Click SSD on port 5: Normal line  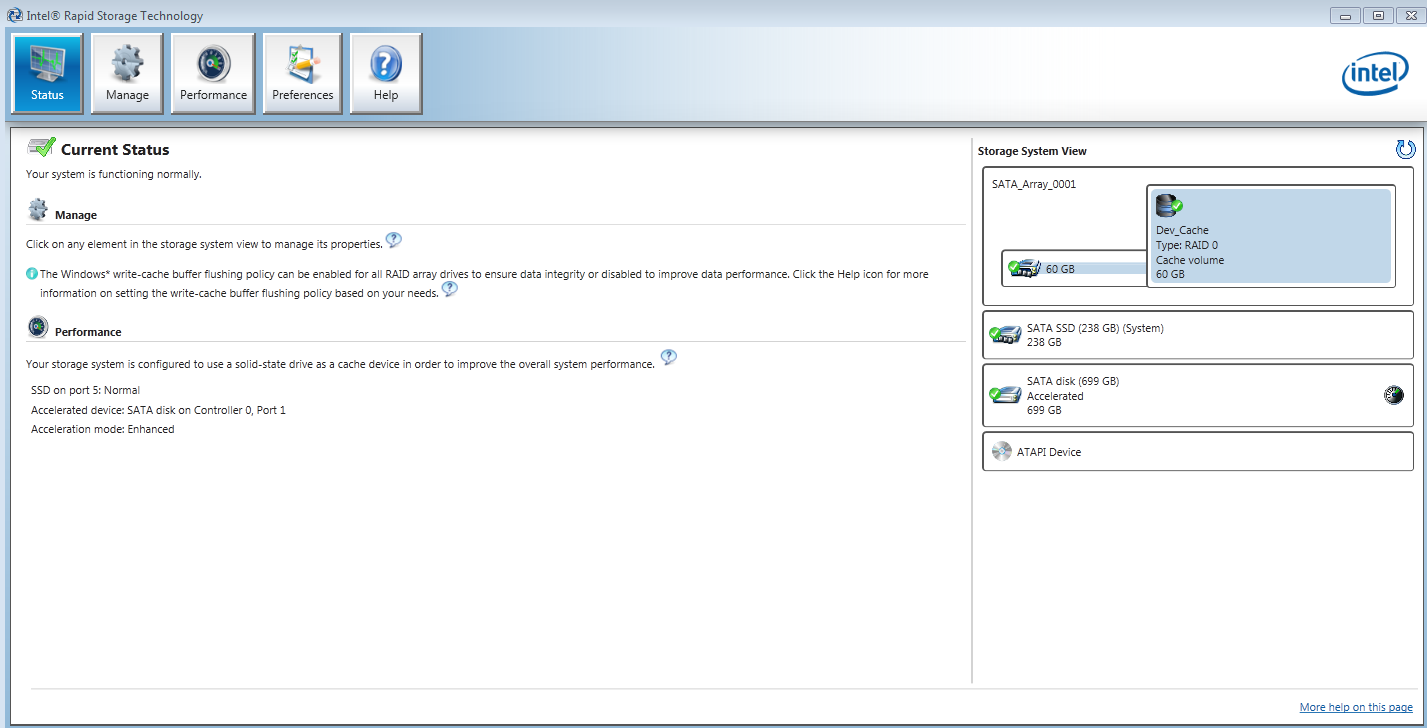click(85, 390)
